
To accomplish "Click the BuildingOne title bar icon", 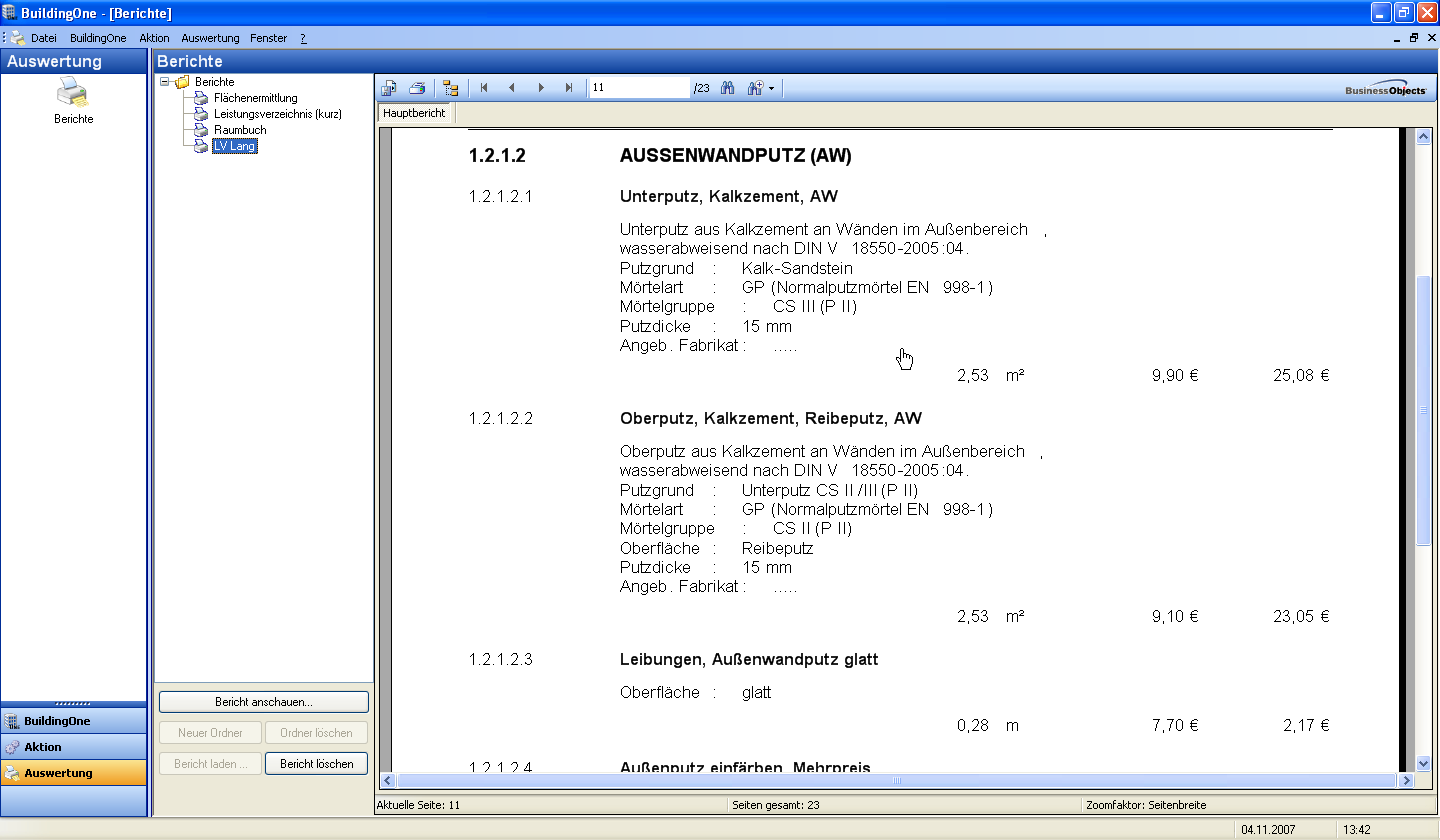I will (11, 13).
